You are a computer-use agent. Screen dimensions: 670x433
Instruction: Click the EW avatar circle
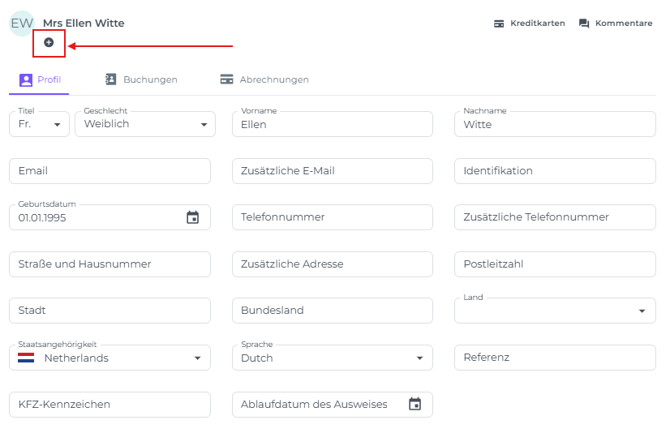point(21,23)
